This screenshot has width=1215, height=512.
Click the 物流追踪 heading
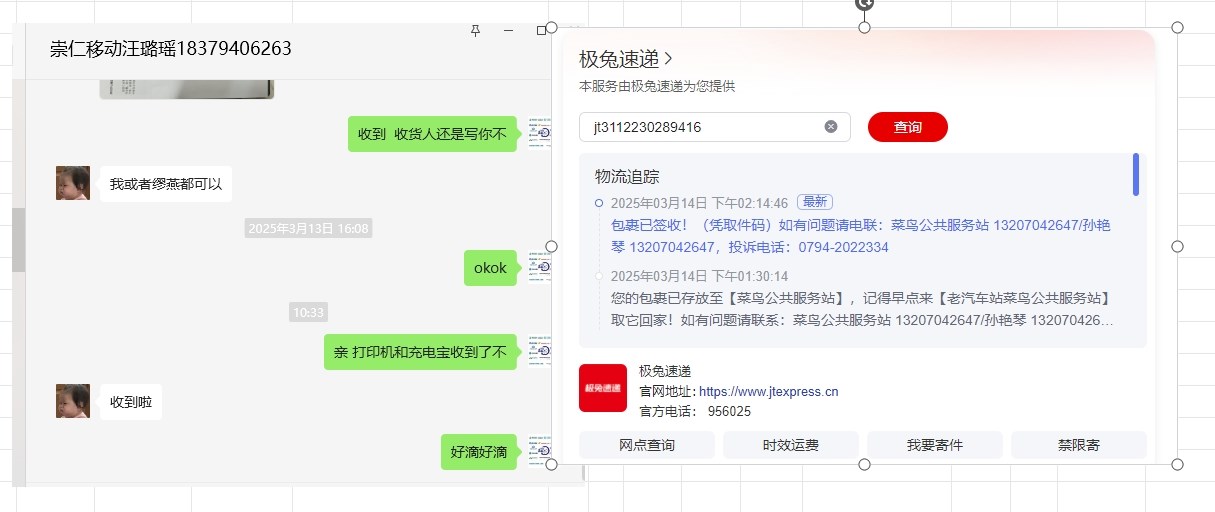point(627,177)
